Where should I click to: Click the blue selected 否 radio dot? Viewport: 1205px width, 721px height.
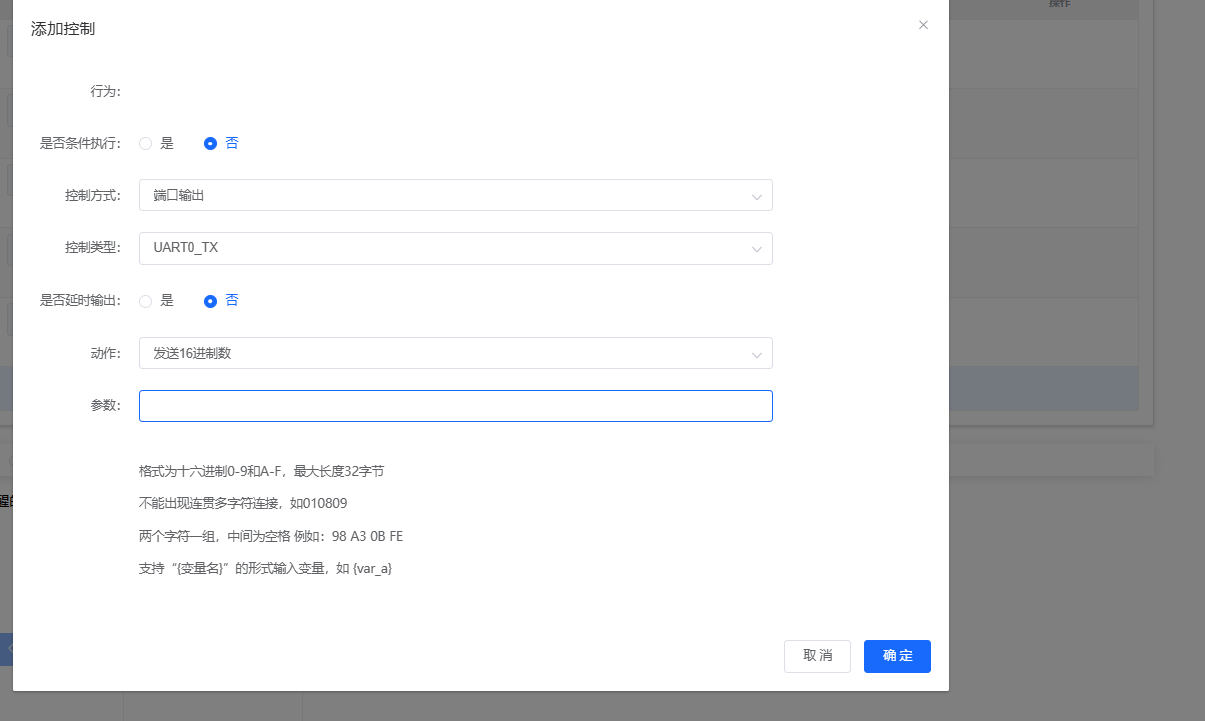tap(209, 143)
